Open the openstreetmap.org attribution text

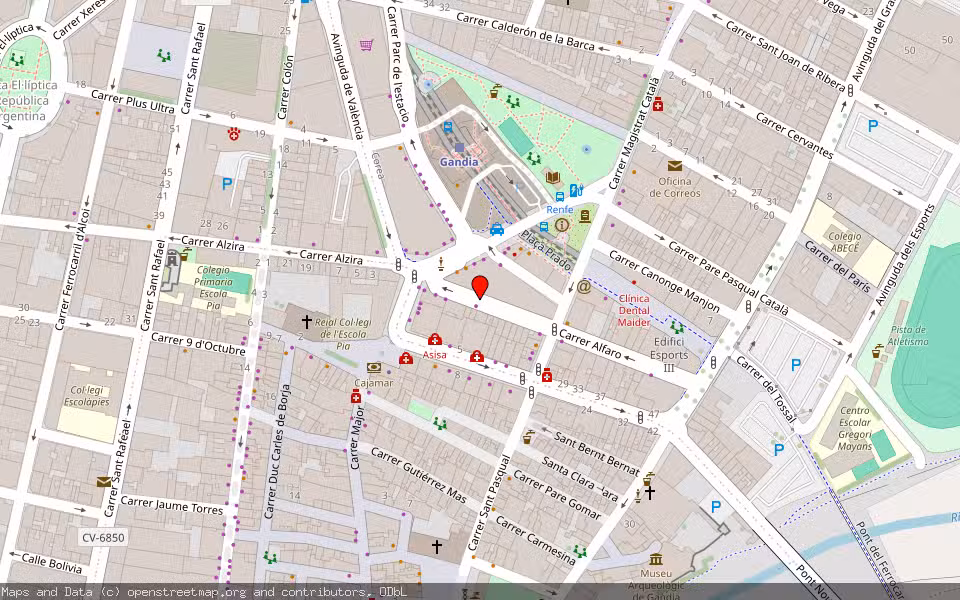[x=186, y=592]
